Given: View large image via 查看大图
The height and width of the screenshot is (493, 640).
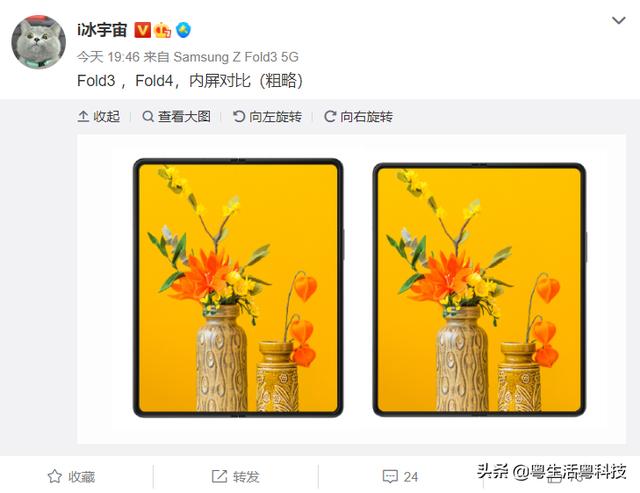Looking at the screenshot, I should pos(176,117).
